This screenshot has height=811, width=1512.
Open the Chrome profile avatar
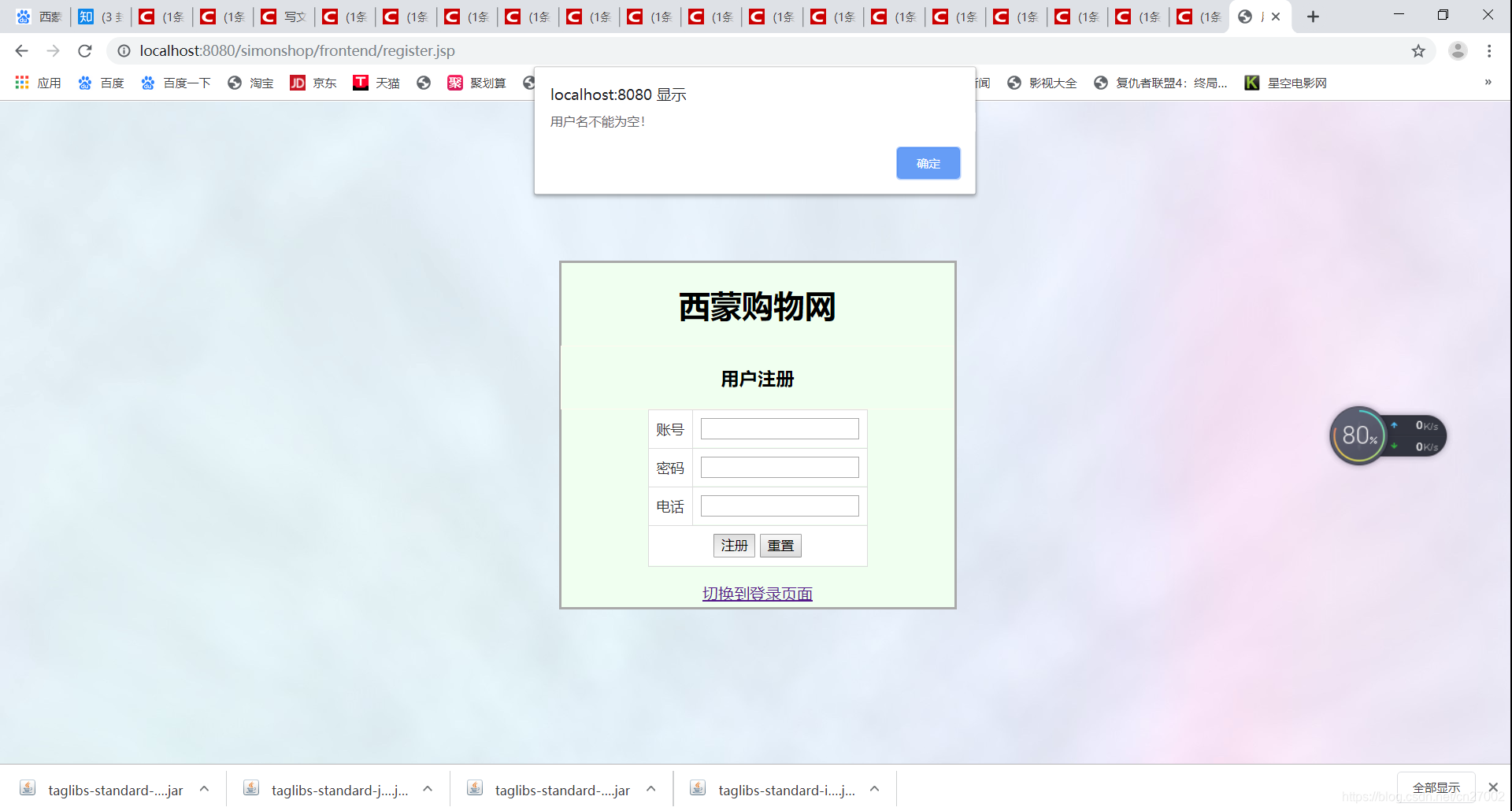point(1458,51)
